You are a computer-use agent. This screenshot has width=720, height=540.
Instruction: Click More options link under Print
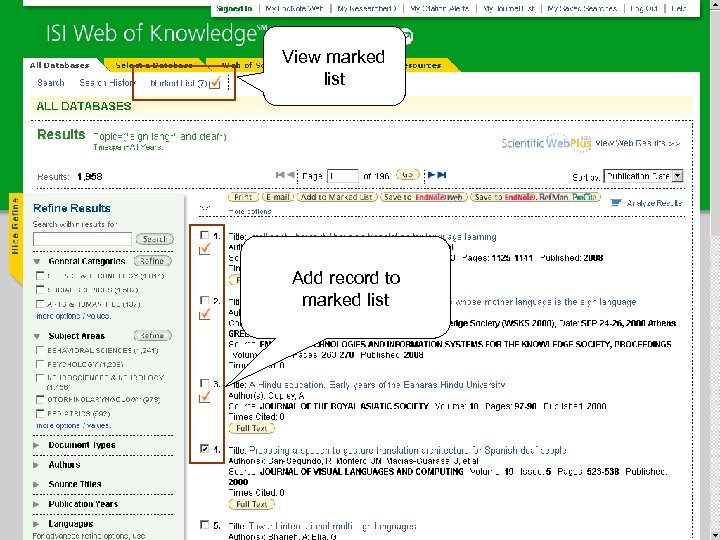(250, 212)
